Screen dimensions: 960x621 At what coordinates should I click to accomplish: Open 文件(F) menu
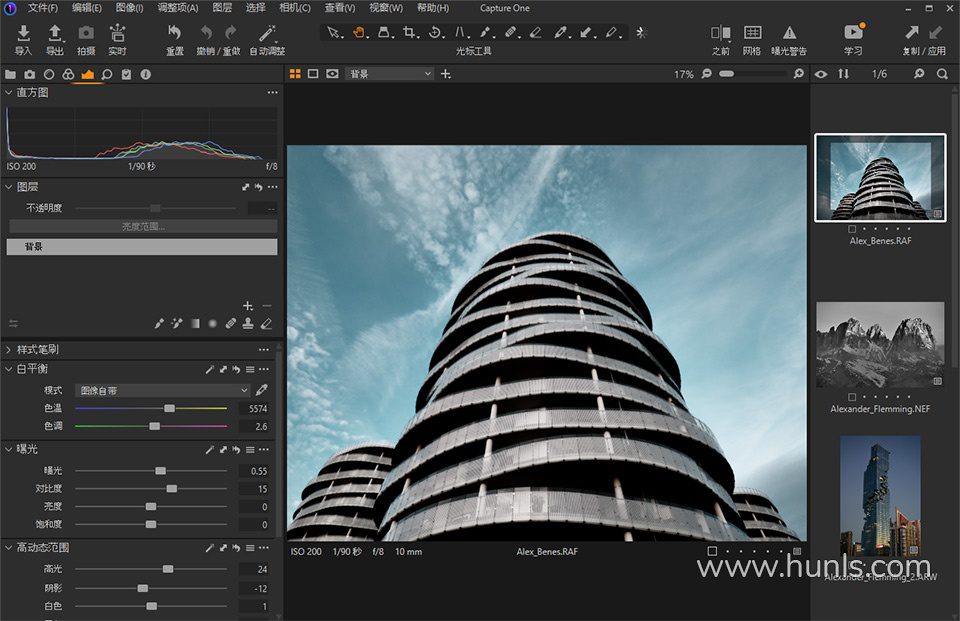pyautogui.click(x=42, y=8)
